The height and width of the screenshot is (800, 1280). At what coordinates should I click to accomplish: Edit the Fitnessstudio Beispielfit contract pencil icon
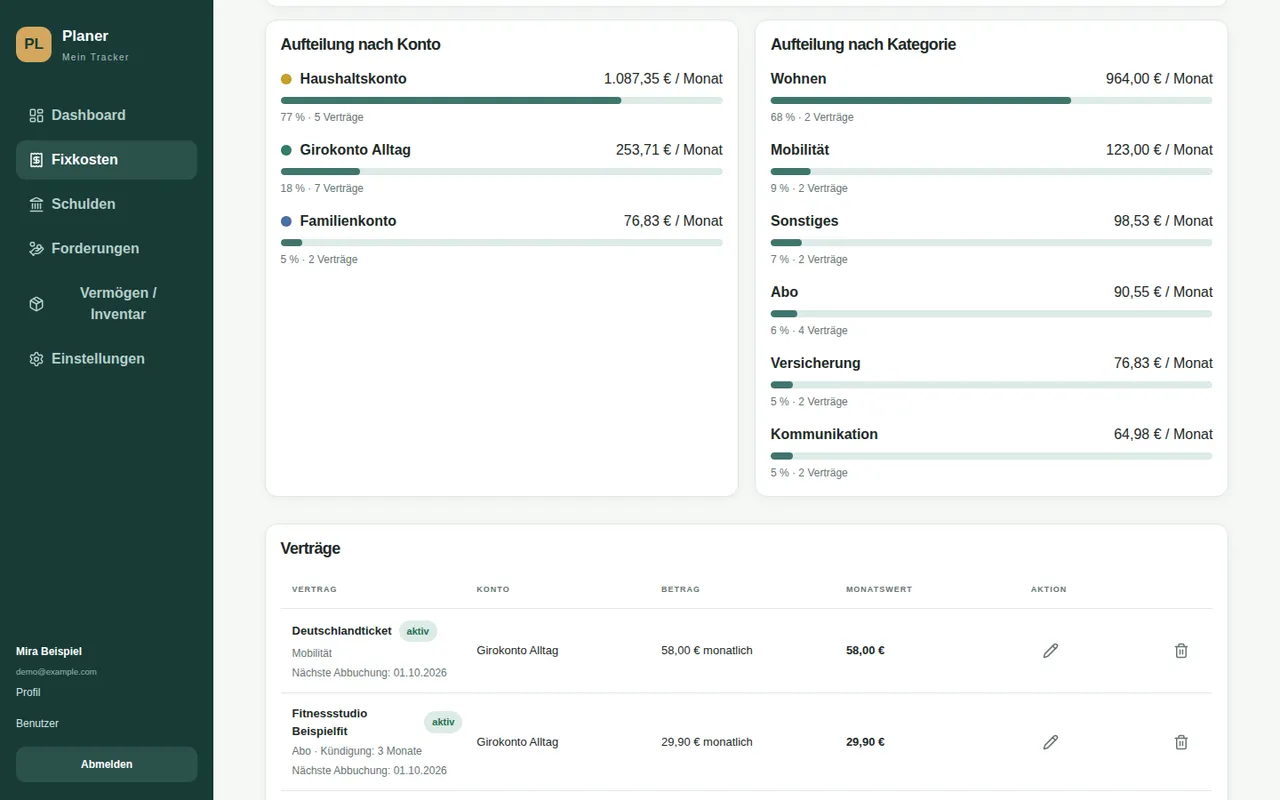click(1050, 742)
